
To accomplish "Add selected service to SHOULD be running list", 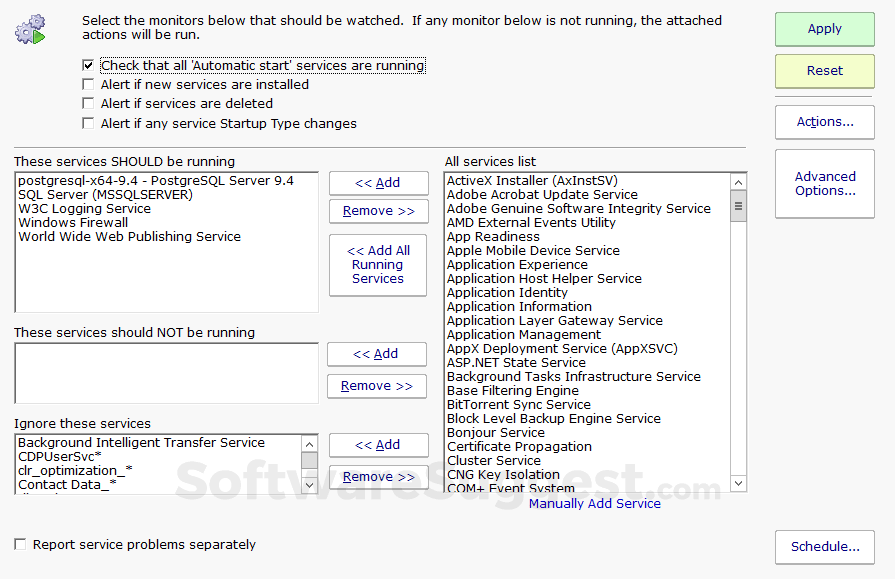I will (378, 183).
